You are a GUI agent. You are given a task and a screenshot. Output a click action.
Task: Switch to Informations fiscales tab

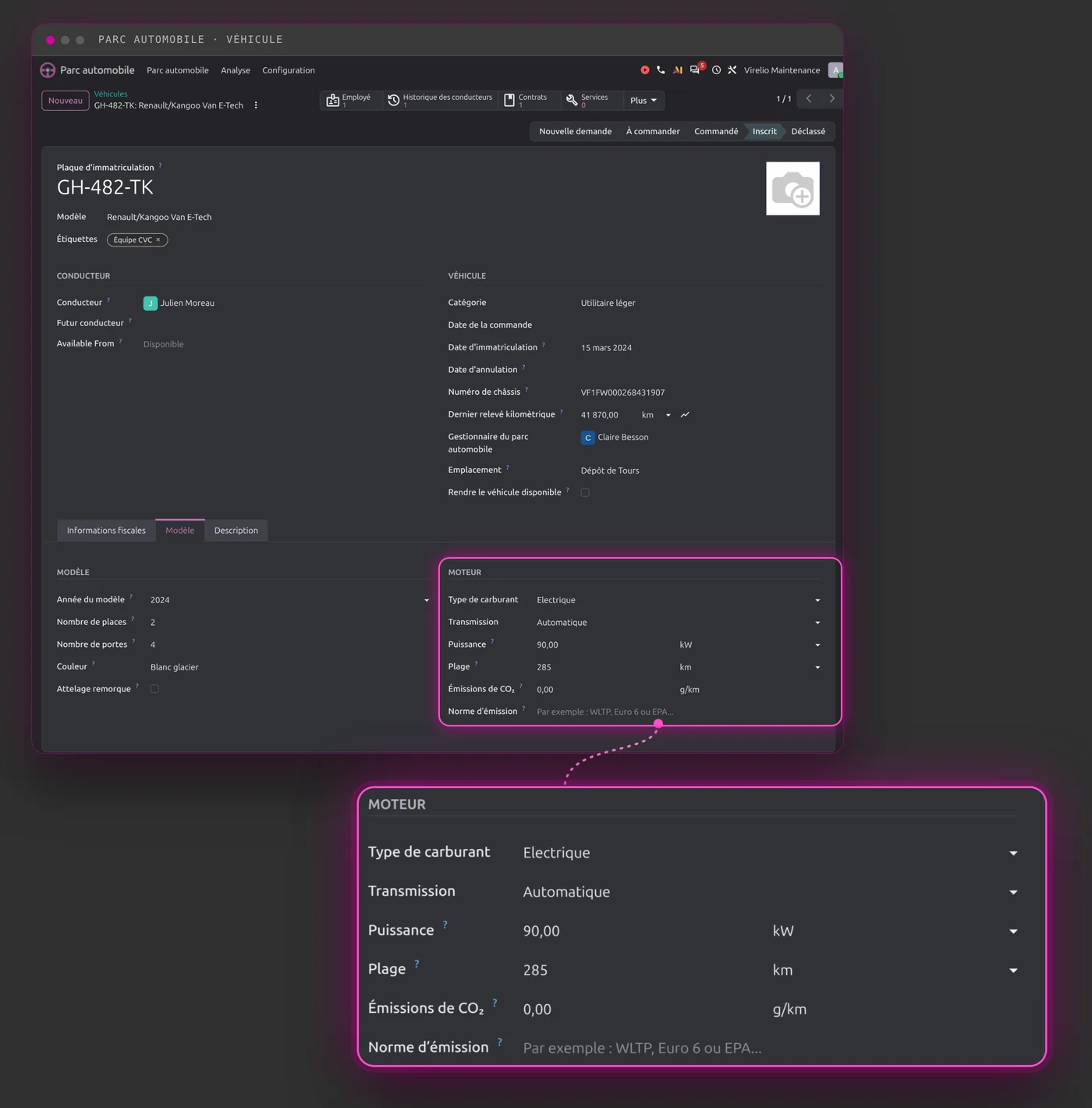[x=106, y=531]
